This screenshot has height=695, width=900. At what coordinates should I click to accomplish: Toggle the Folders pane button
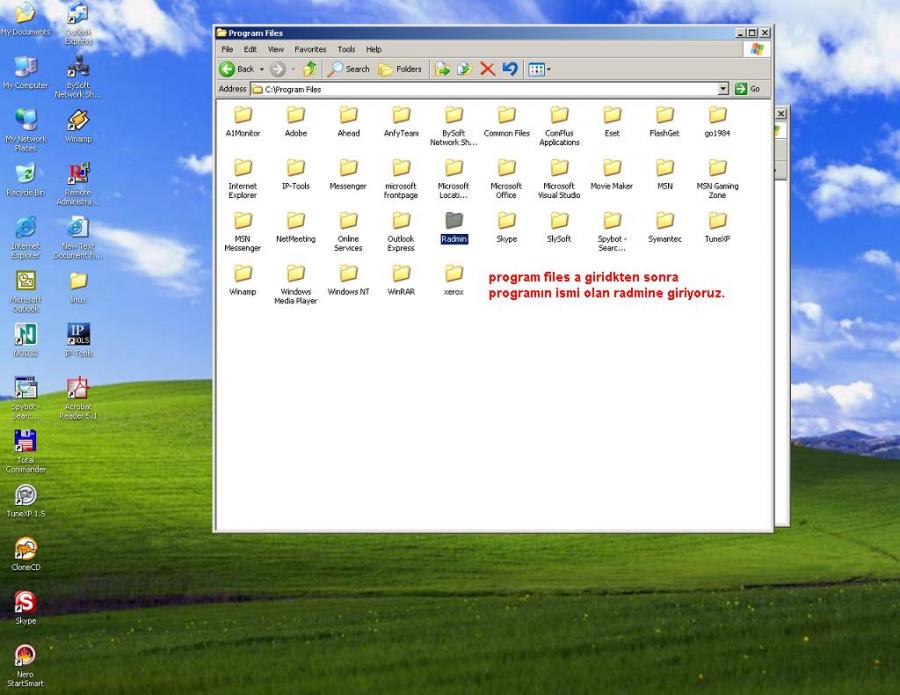point(400,69)
